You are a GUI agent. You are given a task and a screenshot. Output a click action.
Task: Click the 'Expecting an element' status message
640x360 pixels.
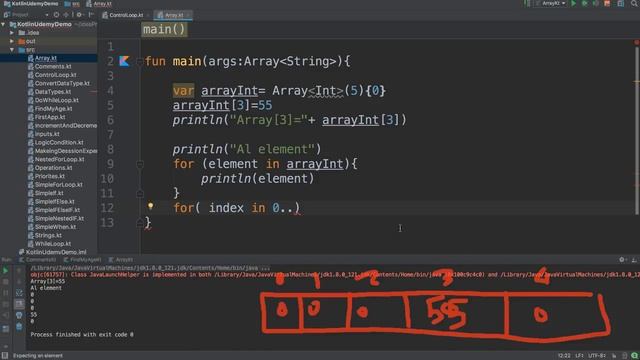pyautogui.click(x=38, y=356)
